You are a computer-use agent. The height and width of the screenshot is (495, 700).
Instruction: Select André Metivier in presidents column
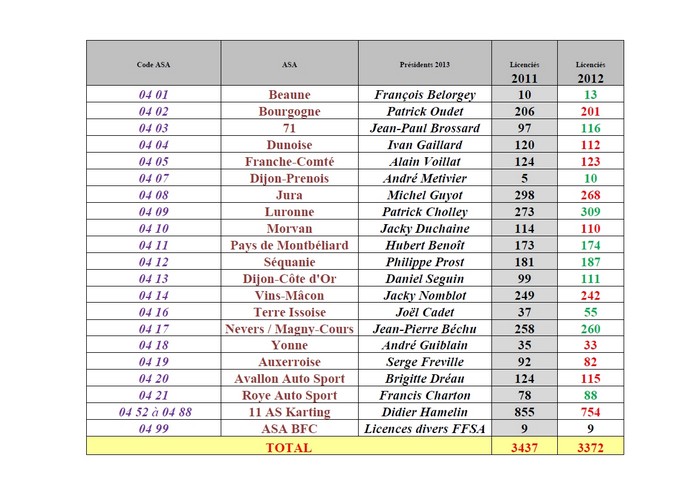point(424,178)
